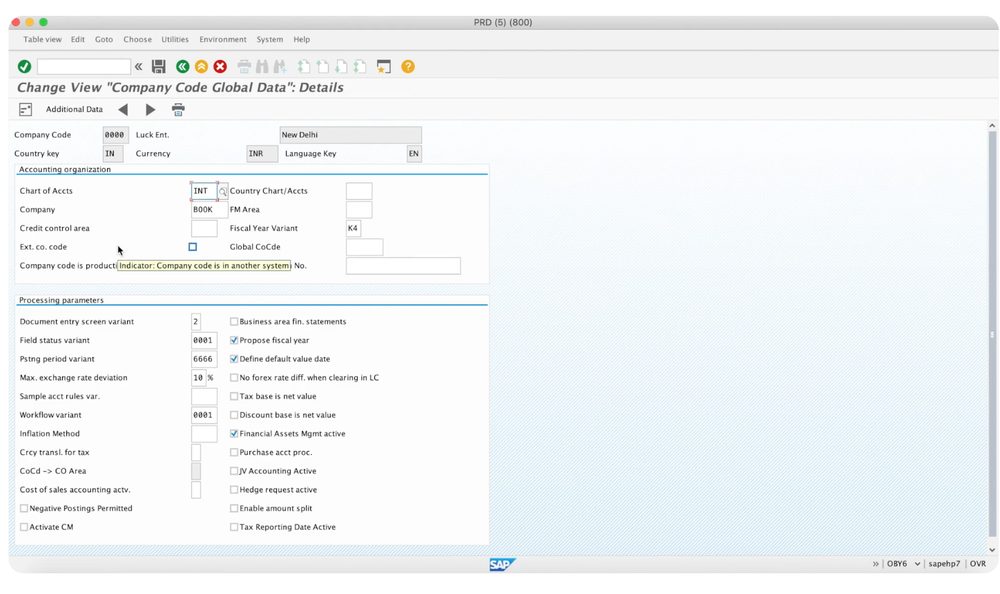Image resolution: width=1000 pixels, height=594 pixels.
Task: Enable No forex rate diff. when clearing in LC
Action: click(x=234, y=378)
